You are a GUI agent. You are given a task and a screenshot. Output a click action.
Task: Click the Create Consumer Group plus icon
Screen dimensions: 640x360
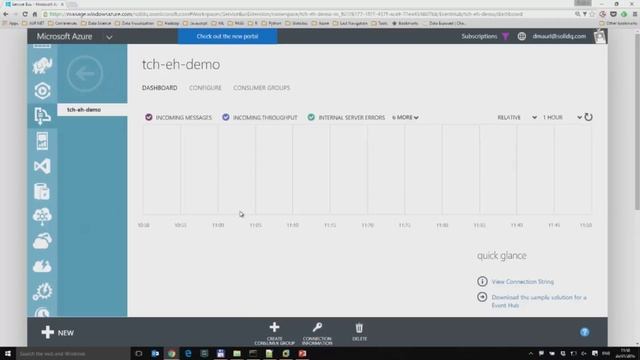tap(274, 327)
